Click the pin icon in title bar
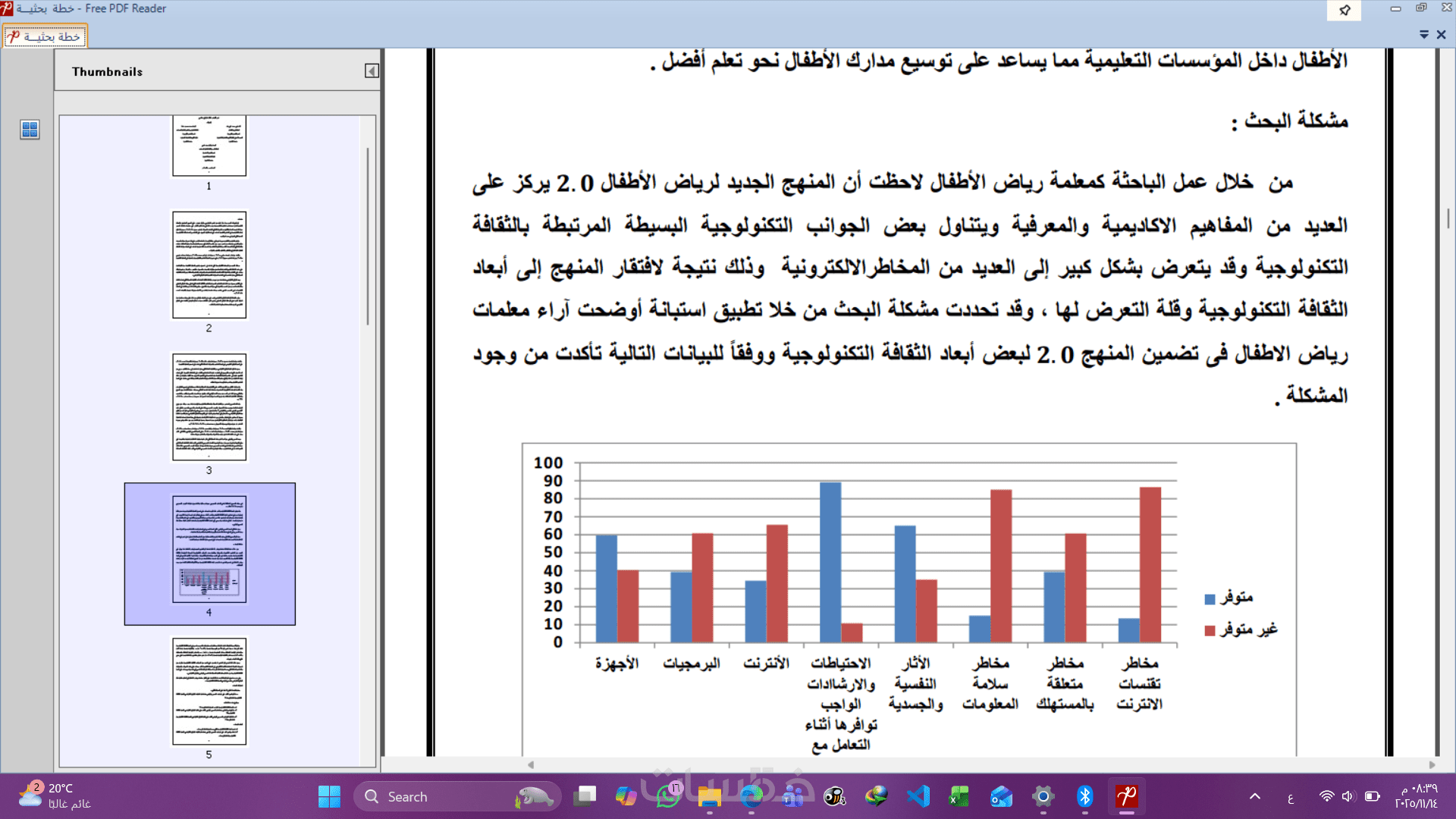The height and width of the screenshot is (819, 1456). (1345, 10)
